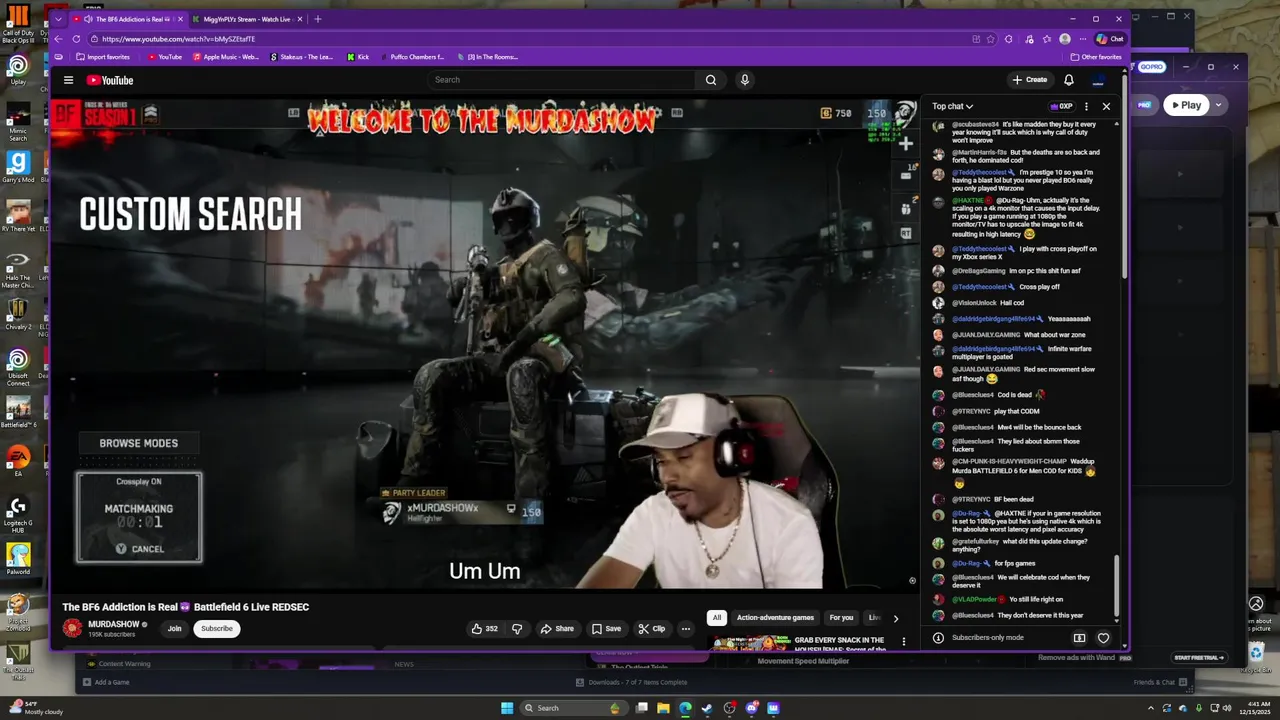Send a heart reaction in live chat
1280x720 pixels.
click(x=1103, y=638)
